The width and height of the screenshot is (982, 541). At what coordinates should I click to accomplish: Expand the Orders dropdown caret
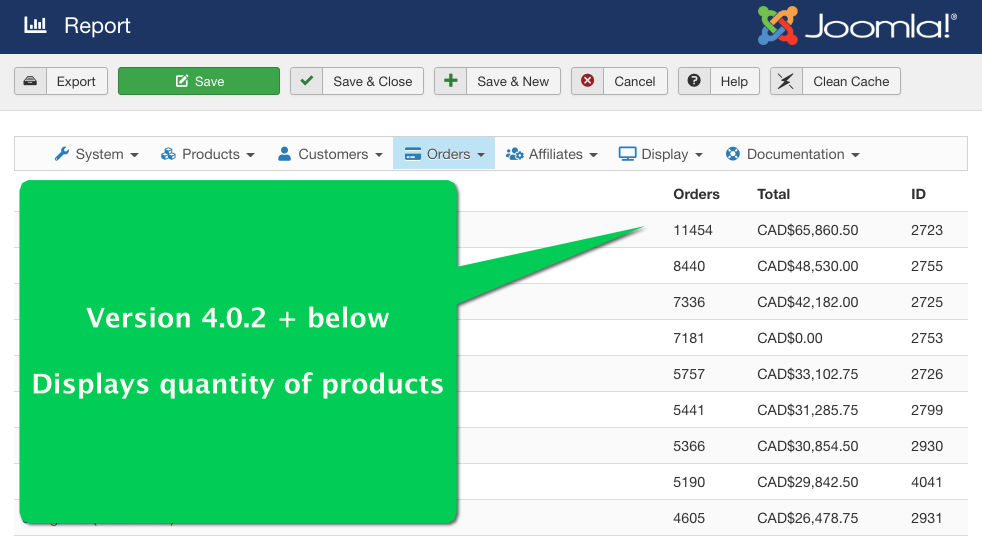[481, 155]
